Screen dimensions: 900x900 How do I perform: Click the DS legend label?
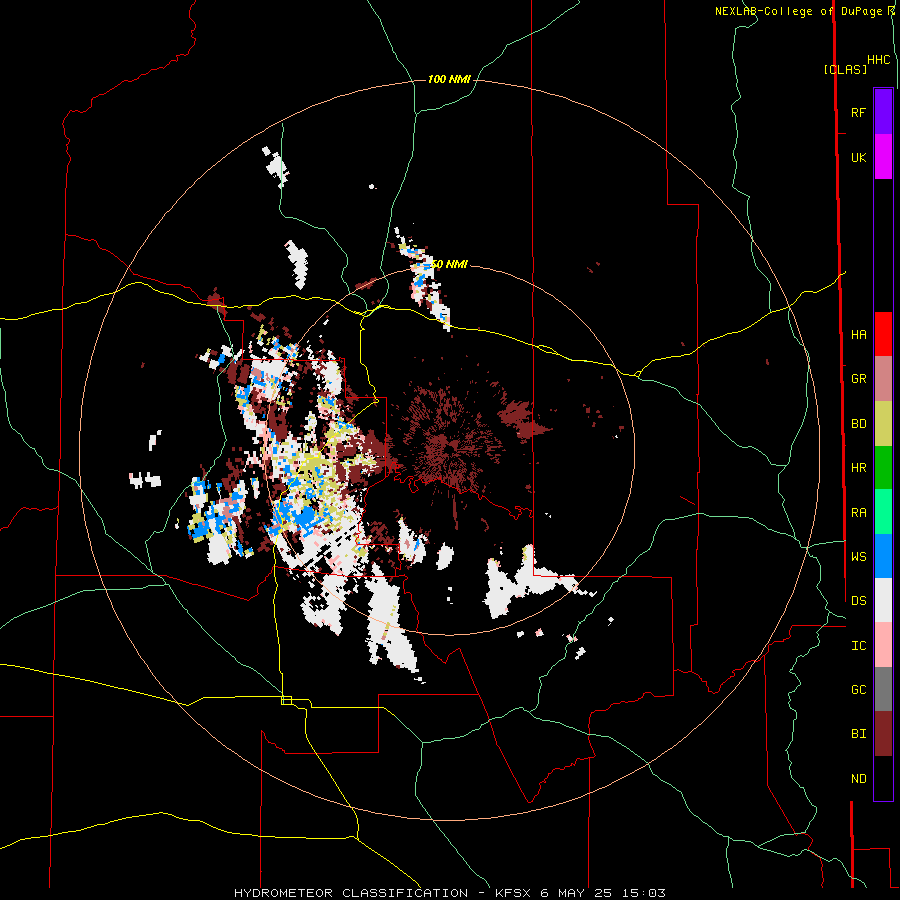pos(858,601)
